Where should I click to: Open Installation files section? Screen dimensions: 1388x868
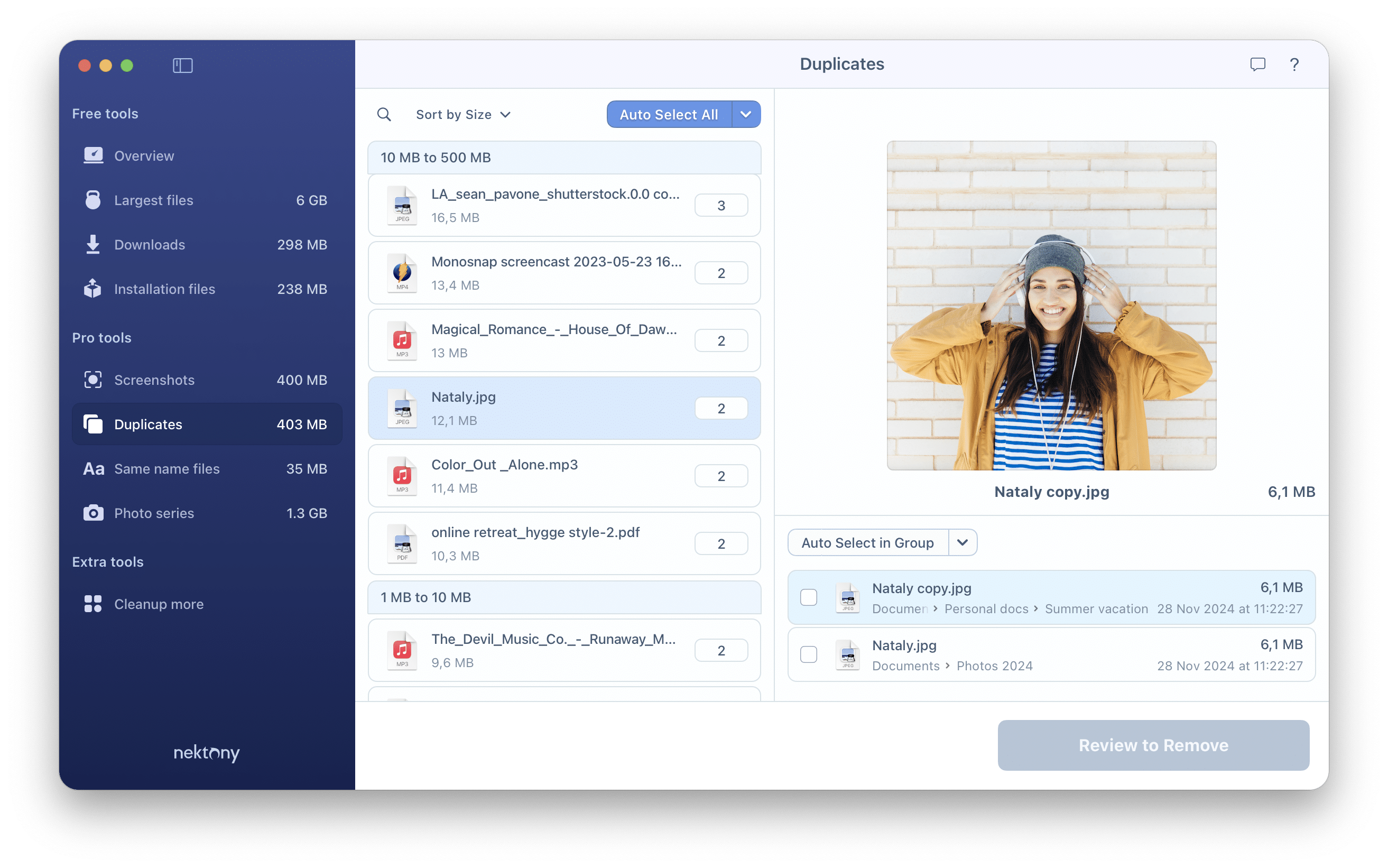point(207,289)
